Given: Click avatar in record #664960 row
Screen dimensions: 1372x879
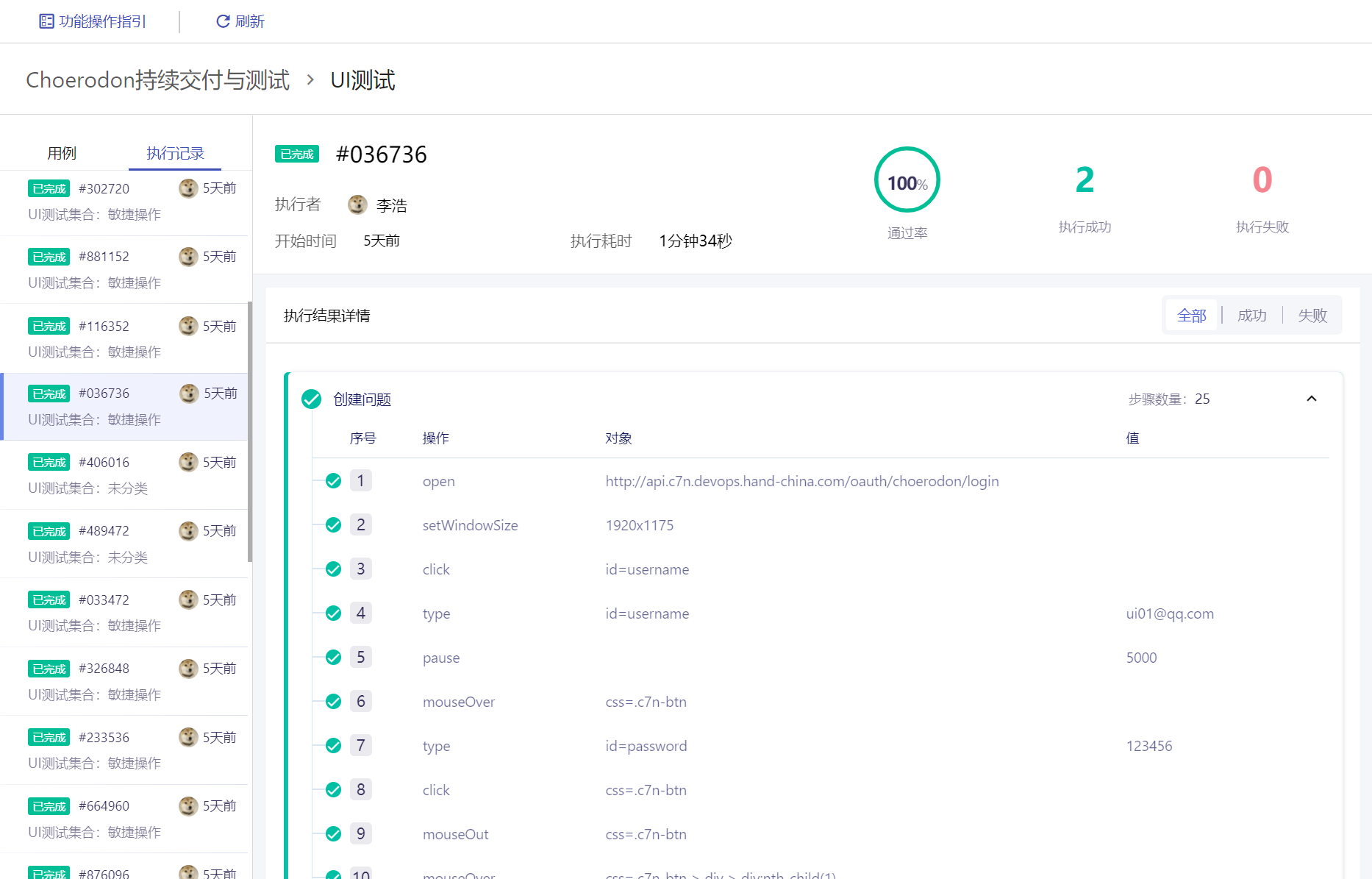Looking at the screenshot, I should [188, 805].
